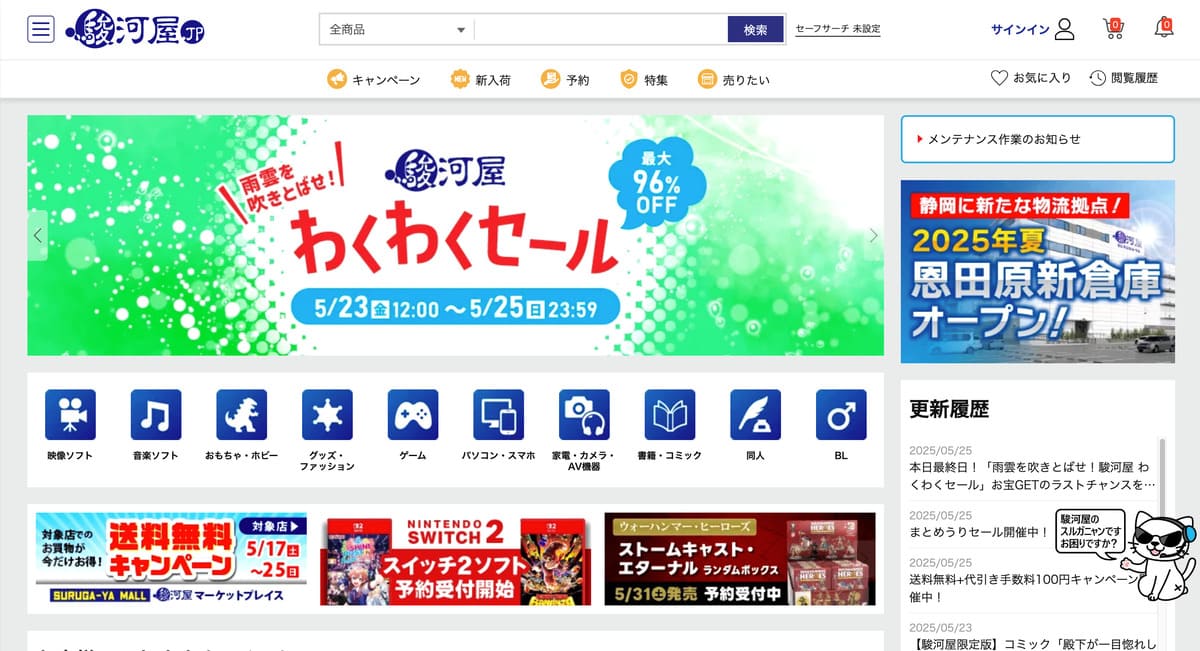Image resolution: width=1200 pixels, height=651 pixels.
Task: Click the キャンペーン megaphone icon
Action: tap(337, 79)
